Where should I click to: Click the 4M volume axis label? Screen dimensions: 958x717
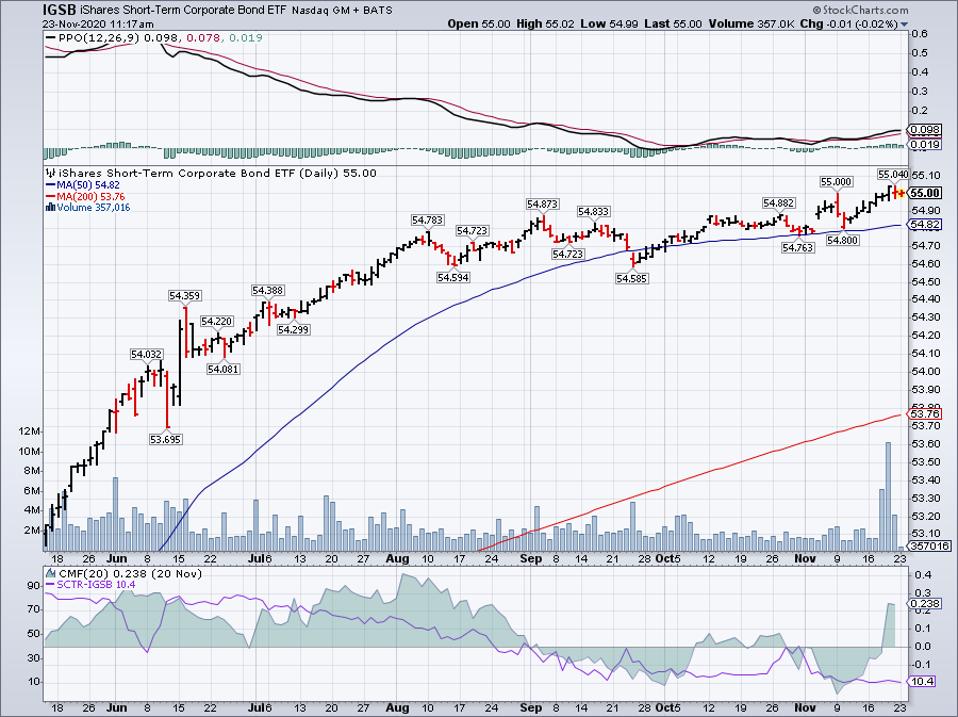click(x=31, y=511)
